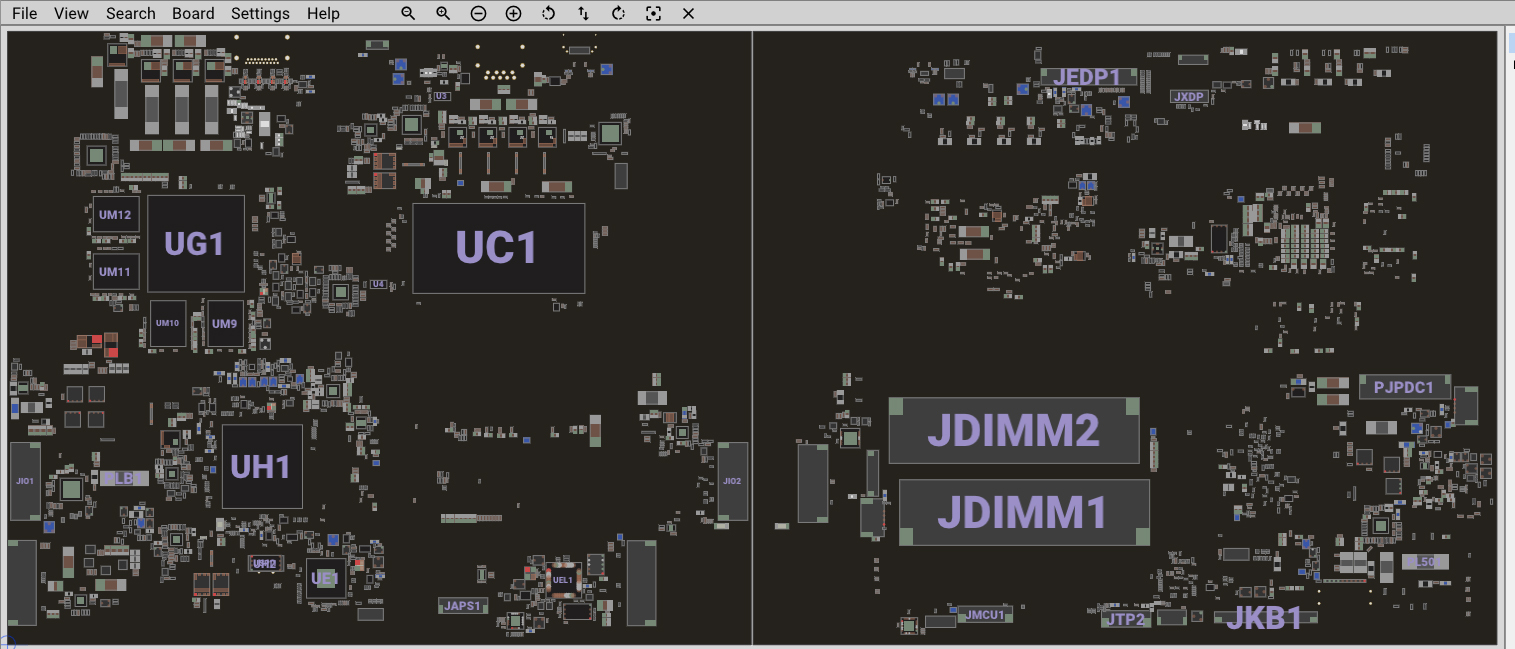Open the Settings menu

pyautogui.click(x=260, y=14)
